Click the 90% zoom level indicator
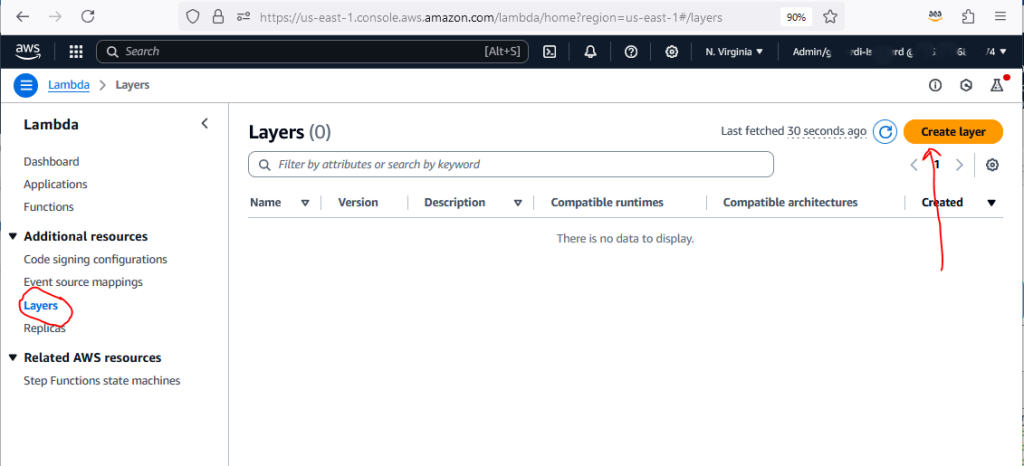Viewport: 1024px width, 466px height. pyautogui.click(x=796, y=17)
